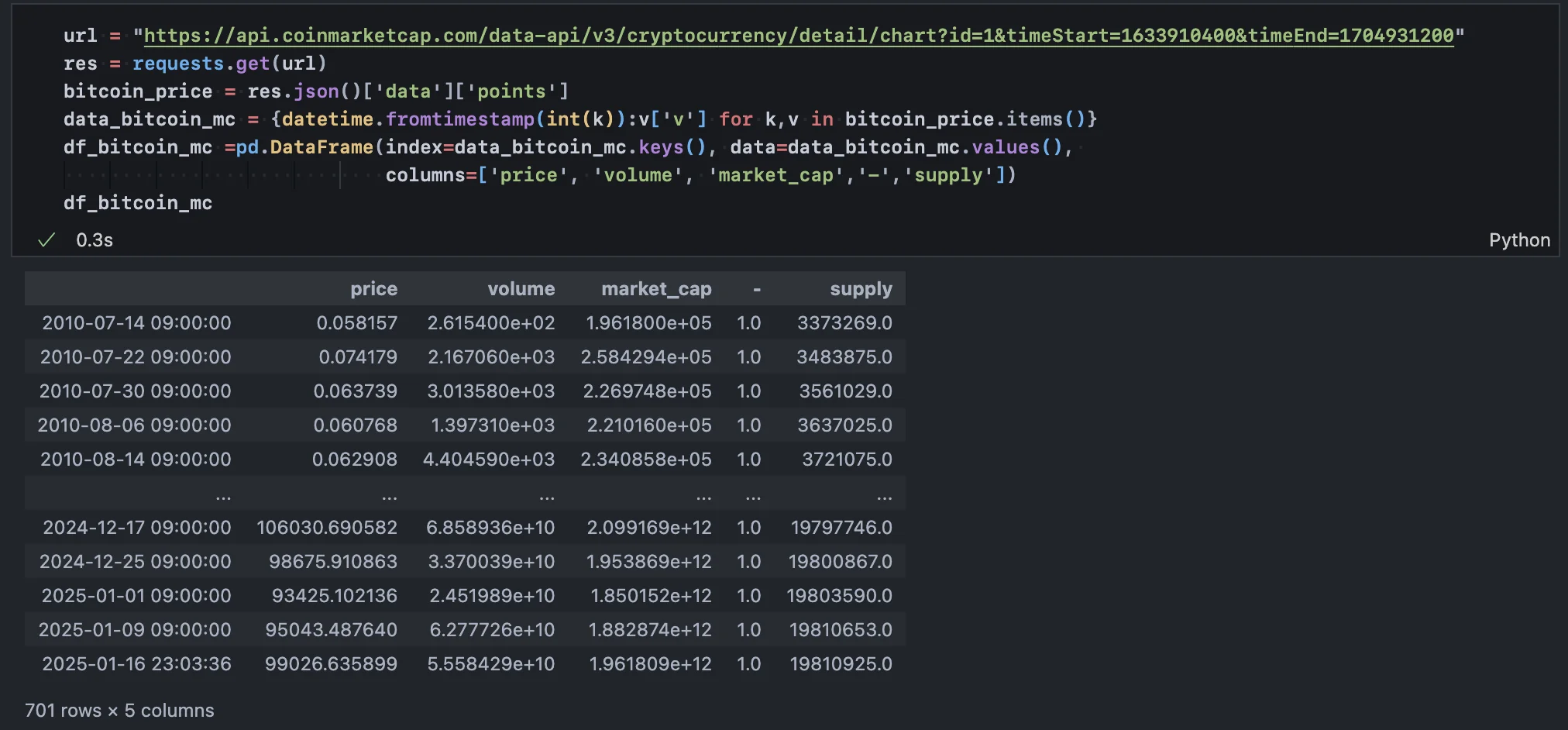Select the supply column header
Image resolution: width=1568 pixels, height=730 pixels.
861,289
